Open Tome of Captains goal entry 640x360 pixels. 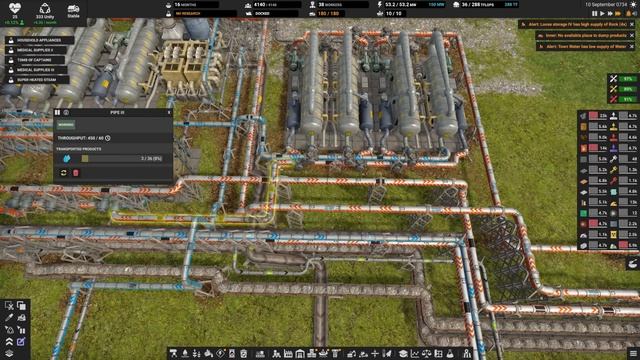pyautogui.click(x=35, y=60)
